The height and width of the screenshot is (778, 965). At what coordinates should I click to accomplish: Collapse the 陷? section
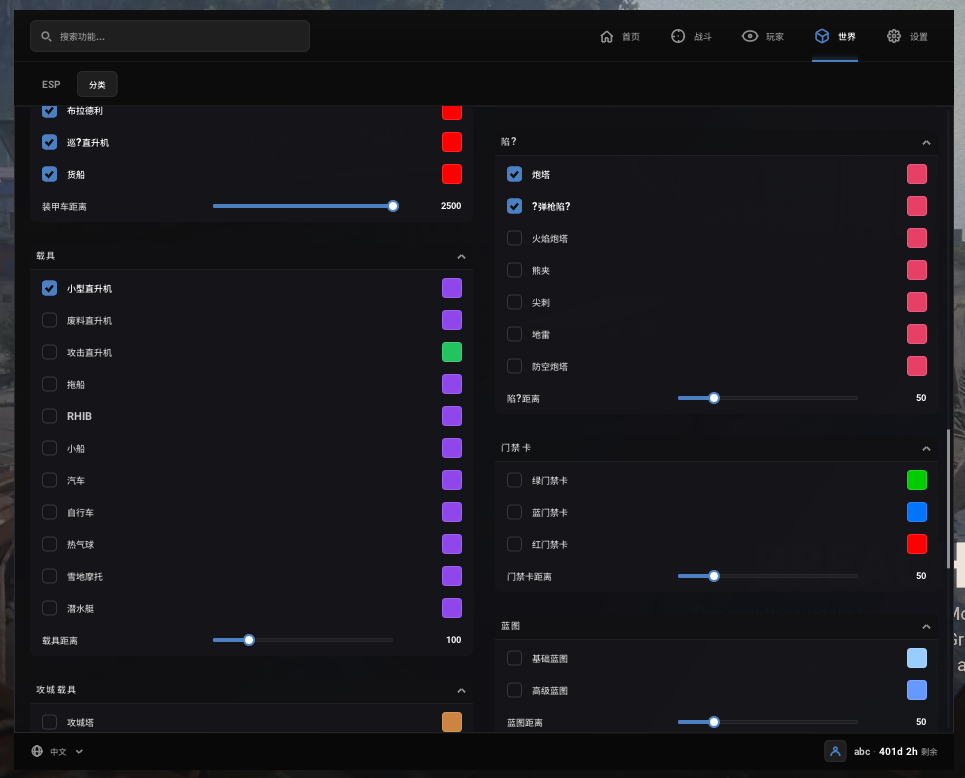pyautogui.click(x=926, y=142)
